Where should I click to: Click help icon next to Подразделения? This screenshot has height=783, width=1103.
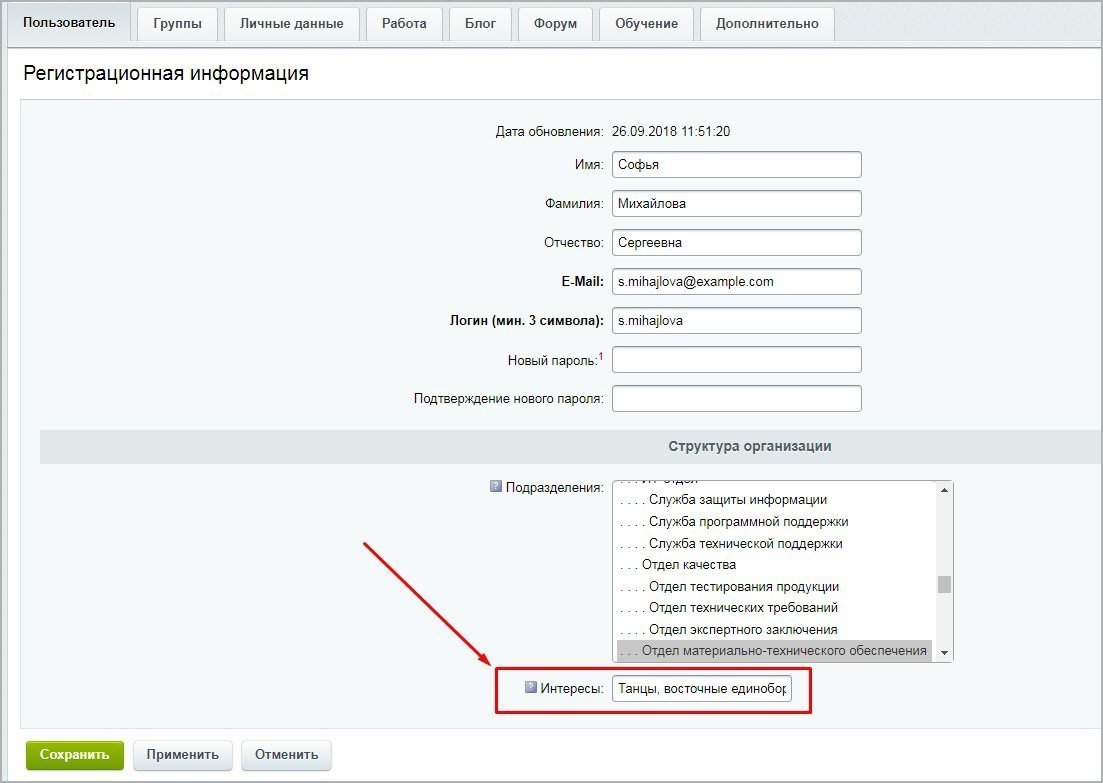pos(495,487)
